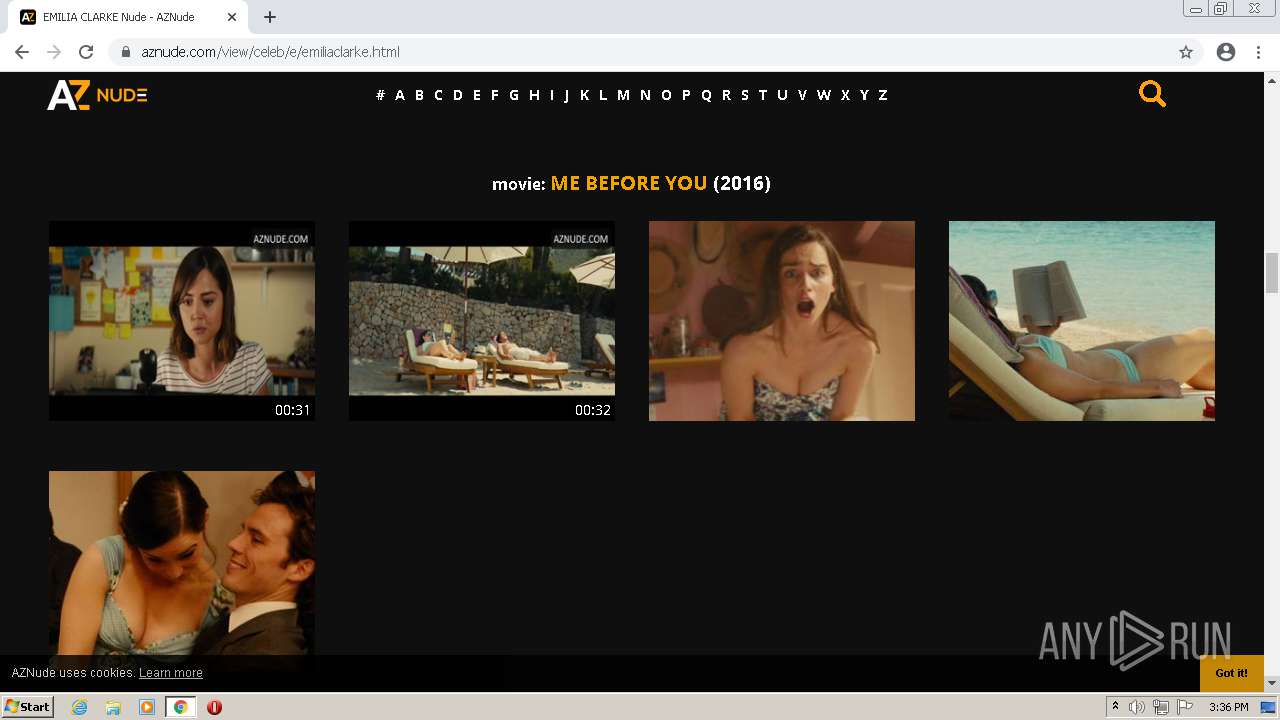Click the Learn more cookies link
Image resolution: width=1280 pixels, height=720 pixels.
click(x=171, y=673)
